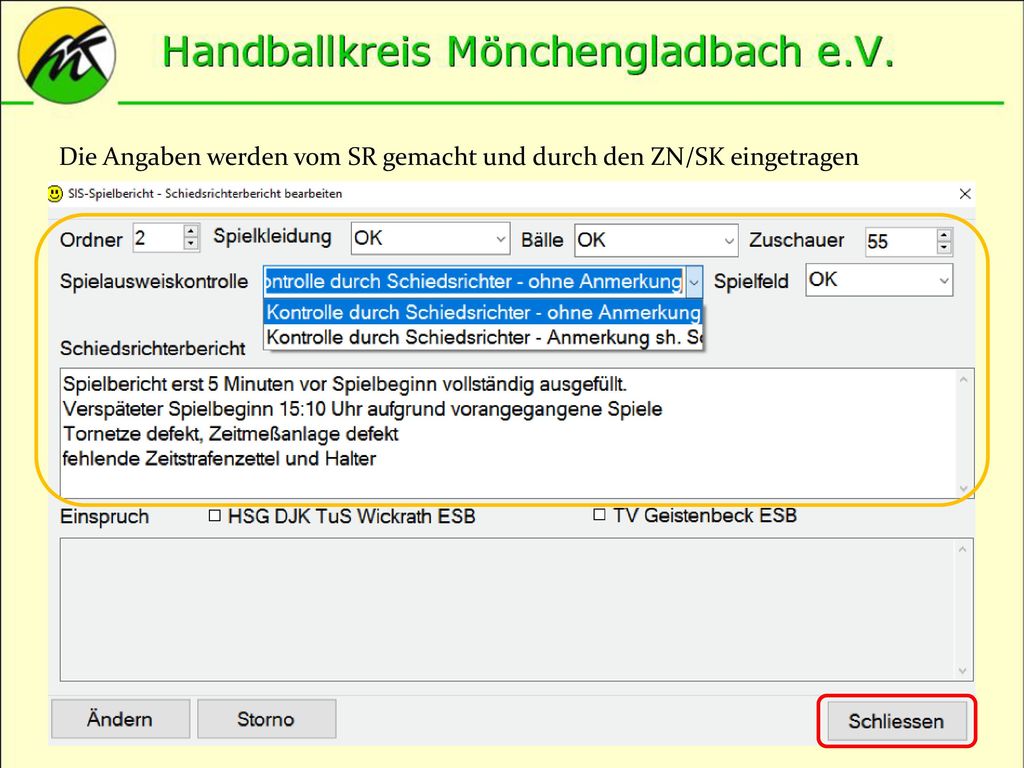Collapse the Spielausweiskontrolle dropdown arrow
Image resolution: width=1024 pixels, height=768 pixels.
[694, 282]
